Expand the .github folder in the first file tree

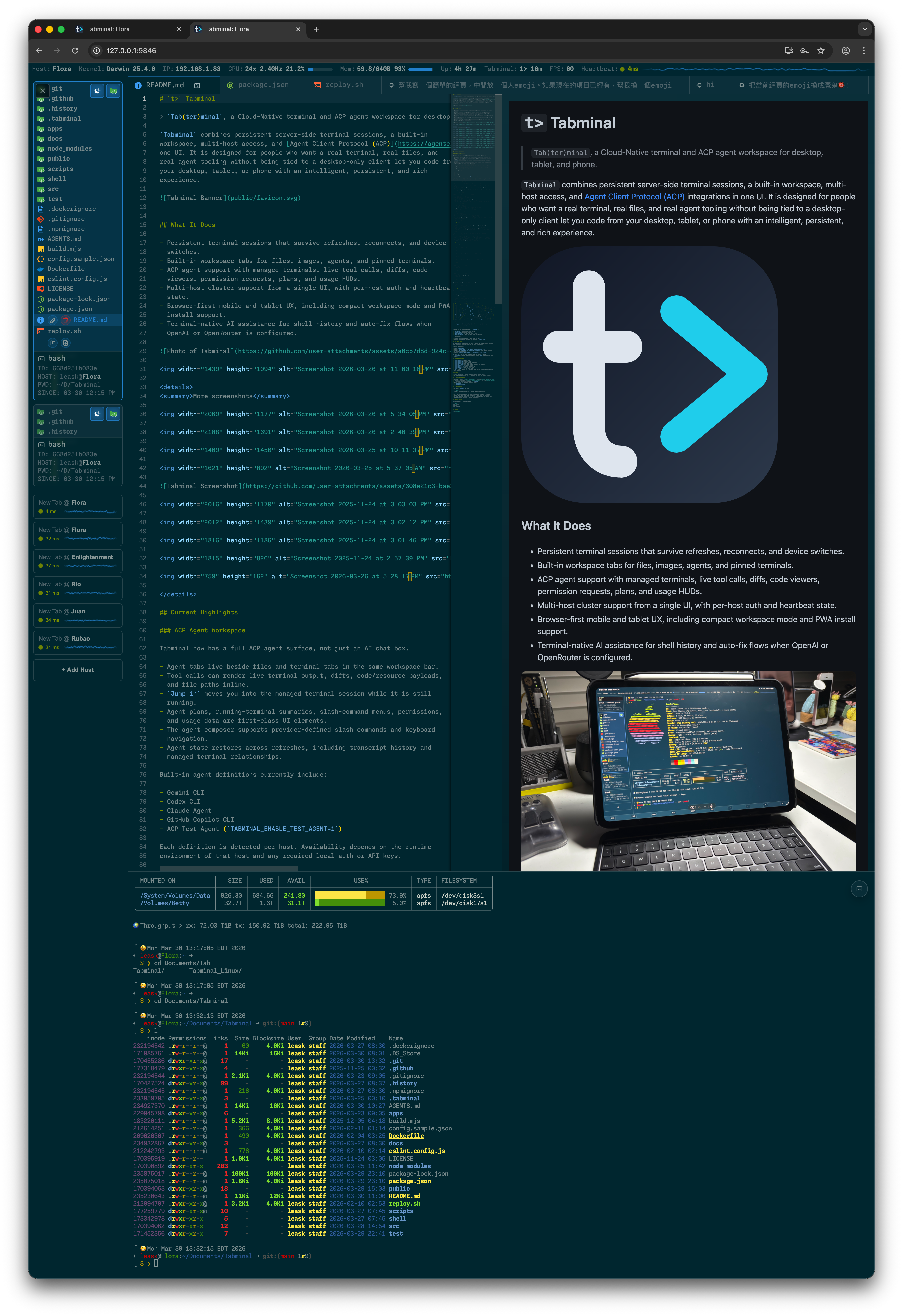tap(78, 99)
